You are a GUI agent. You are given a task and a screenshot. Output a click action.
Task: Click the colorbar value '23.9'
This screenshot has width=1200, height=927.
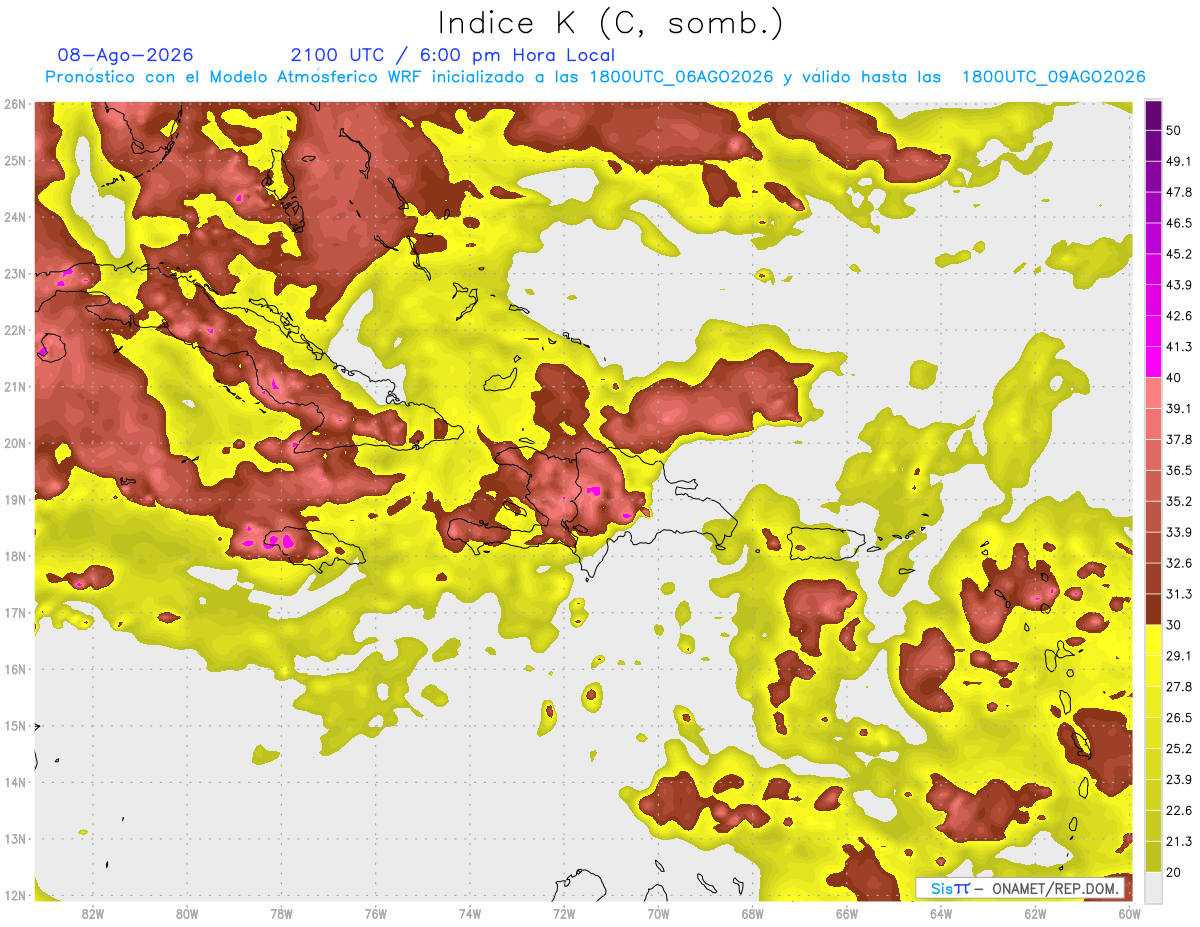[1179, 780]
